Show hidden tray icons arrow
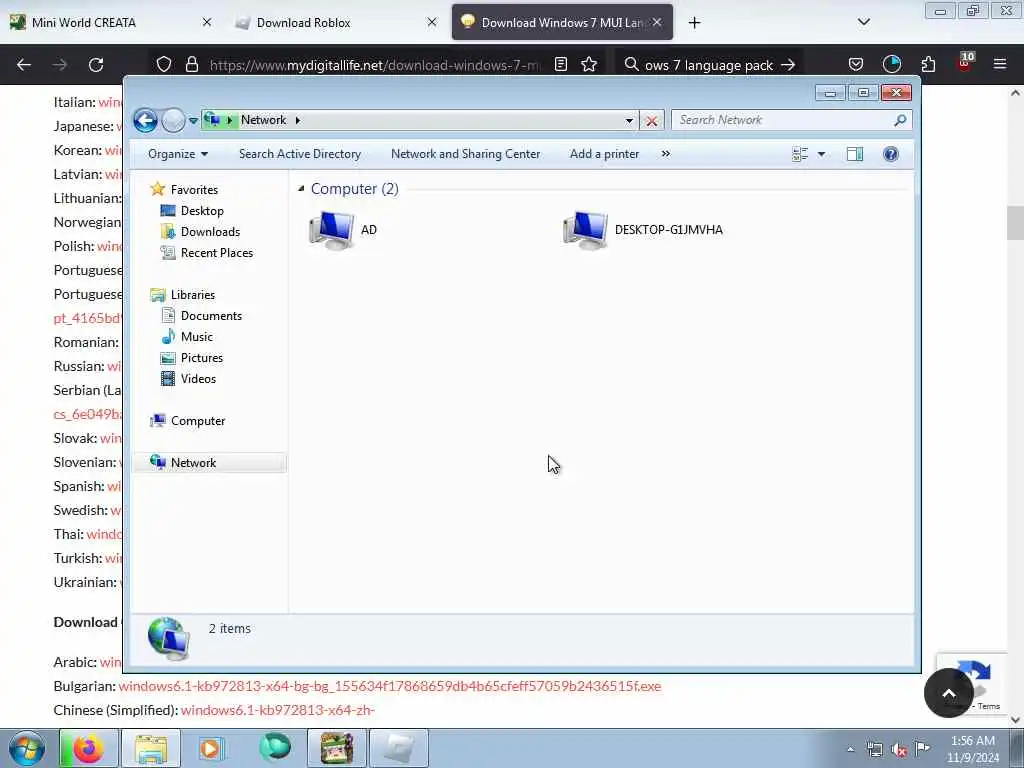 pos(850,750)
